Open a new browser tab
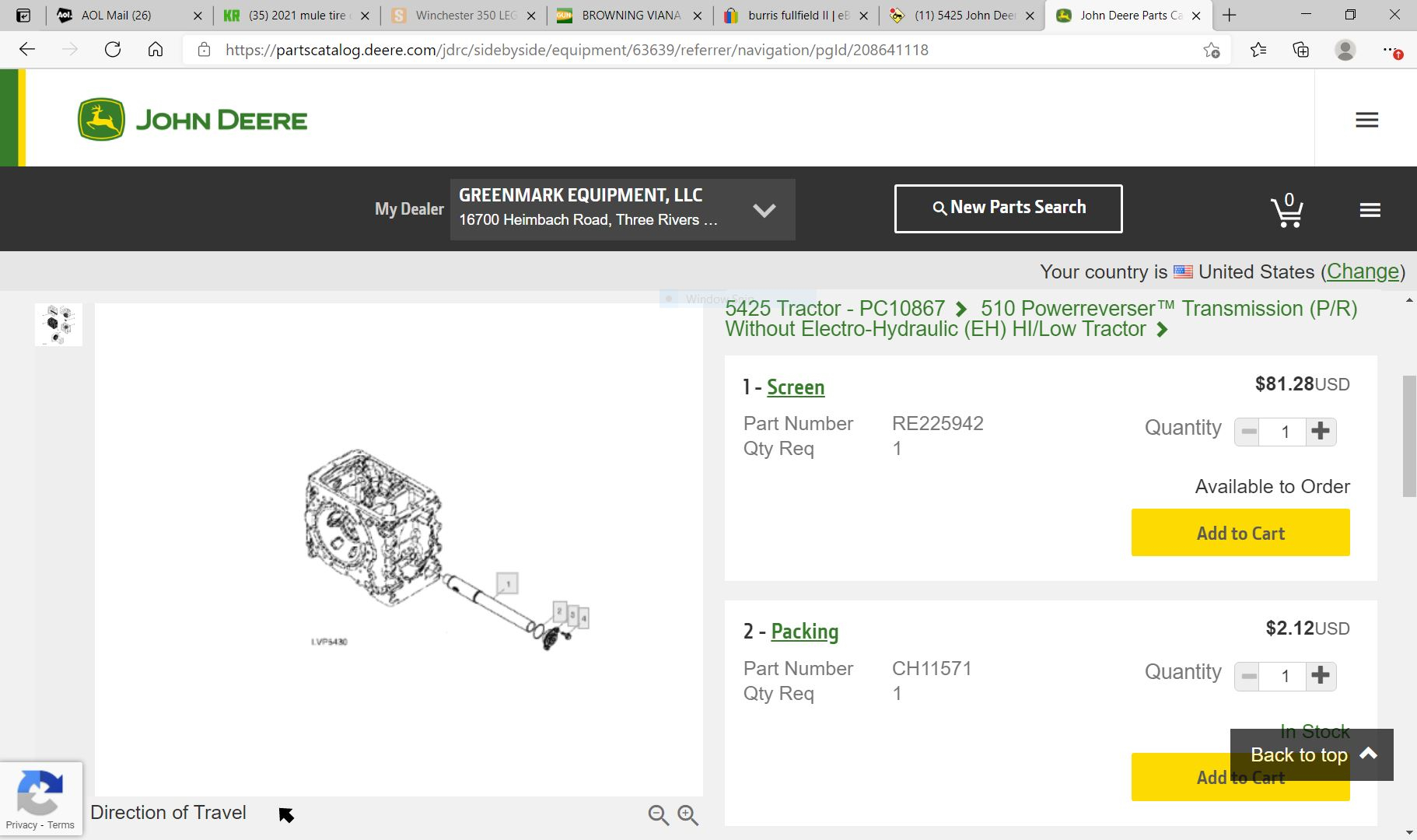 [x=1230, y=15]
